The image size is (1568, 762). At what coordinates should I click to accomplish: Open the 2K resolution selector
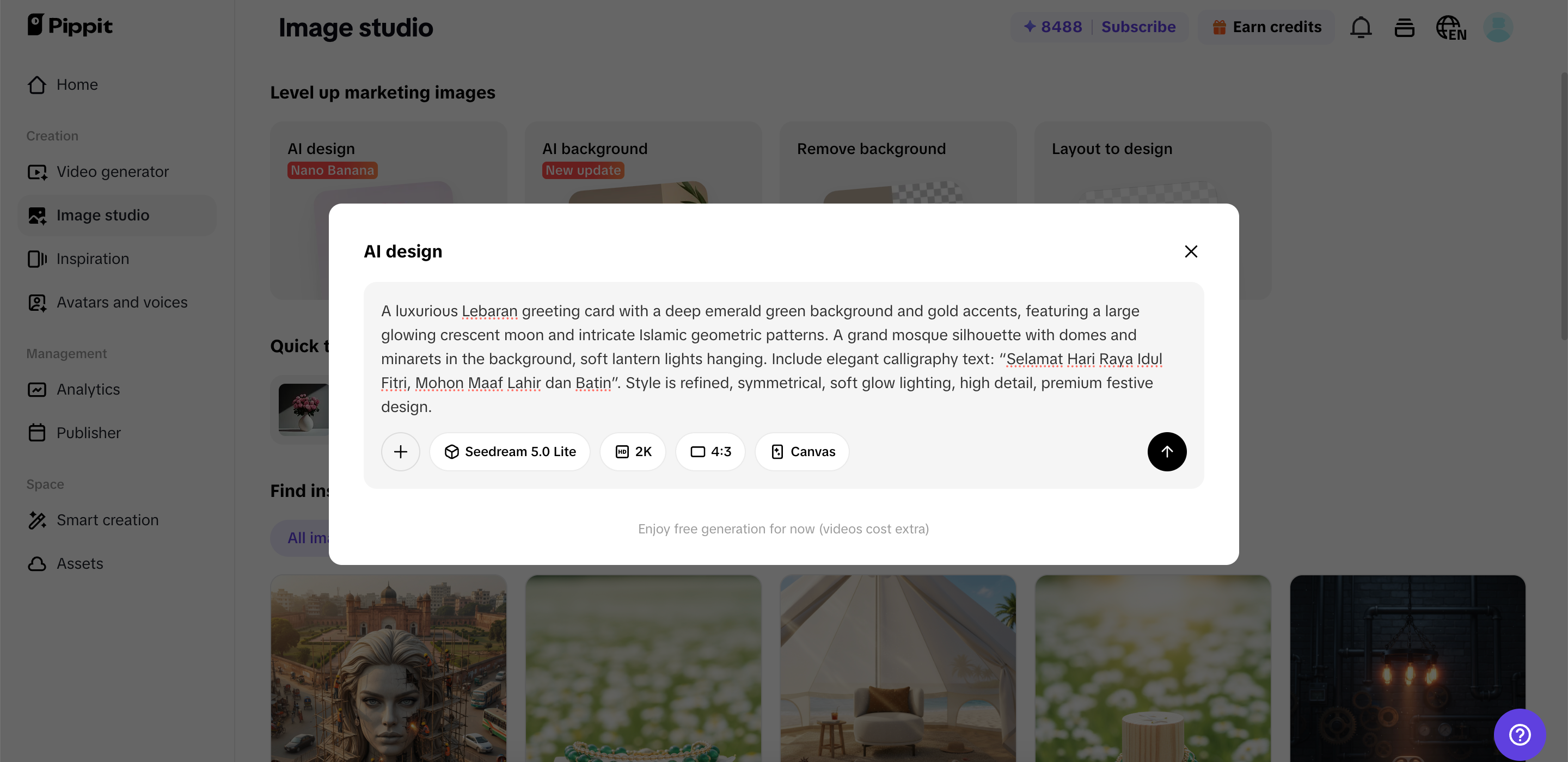[633, 452]
